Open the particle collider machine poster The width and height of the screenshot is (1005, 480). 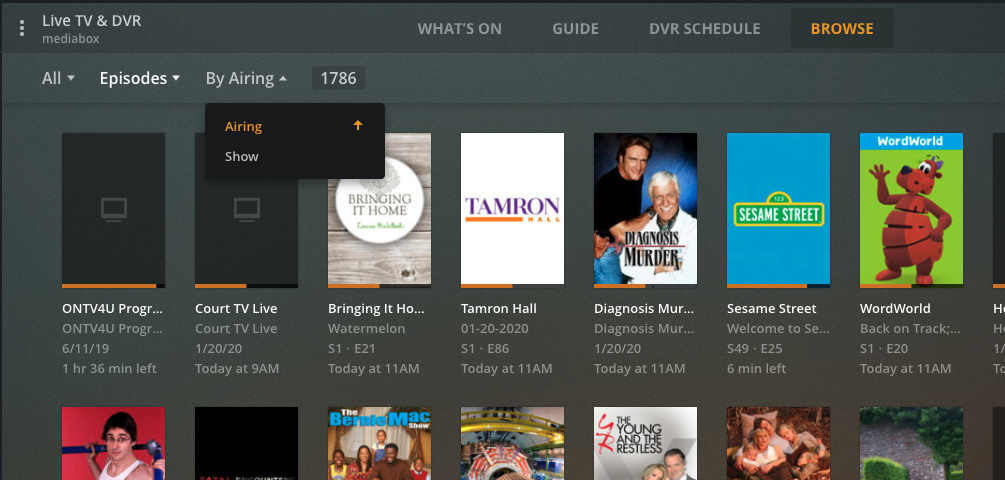(x=512, y=443)
